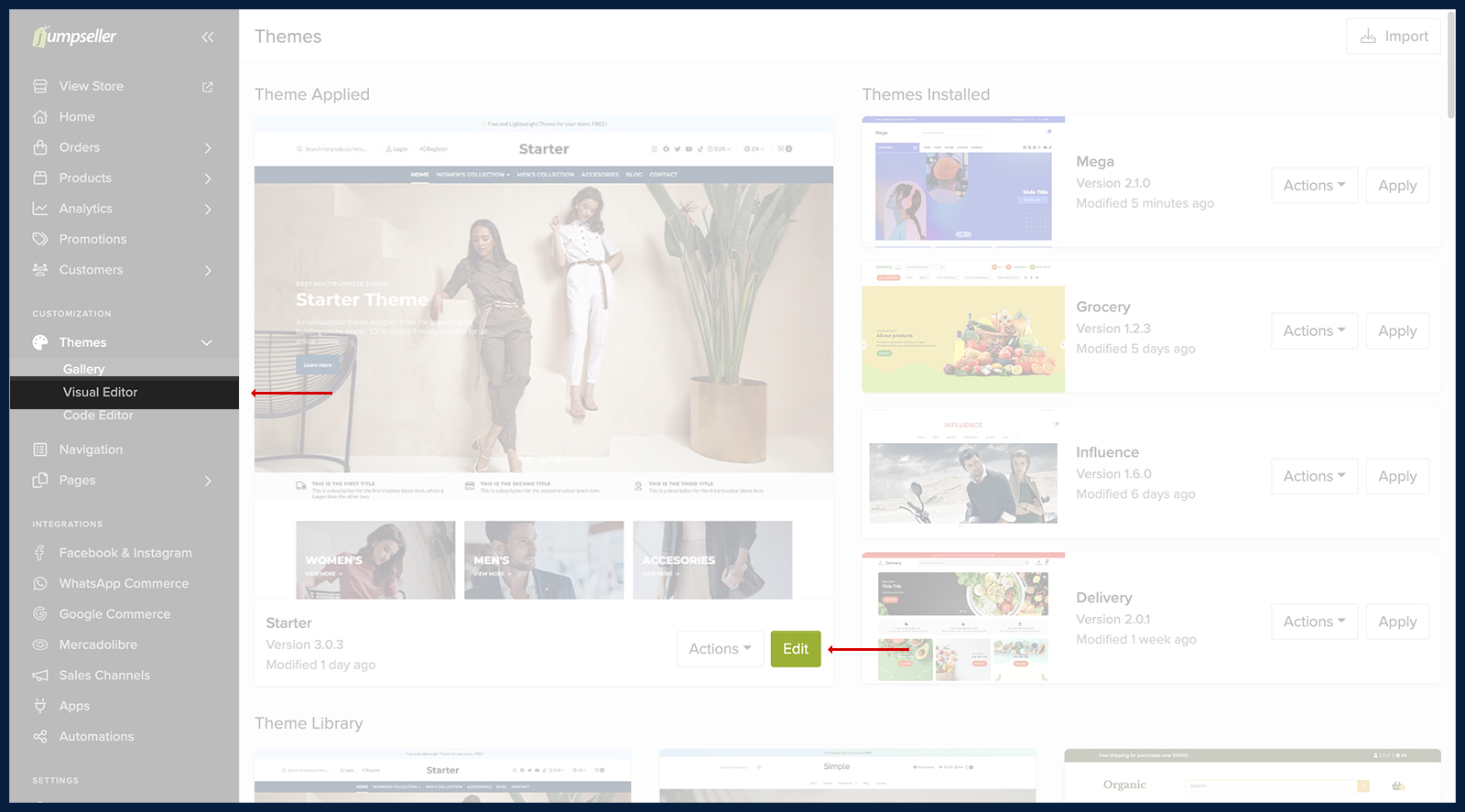Expand the Orders submenu chevron
This screenshot has width=1465, height=812.
tap(208, 147)
